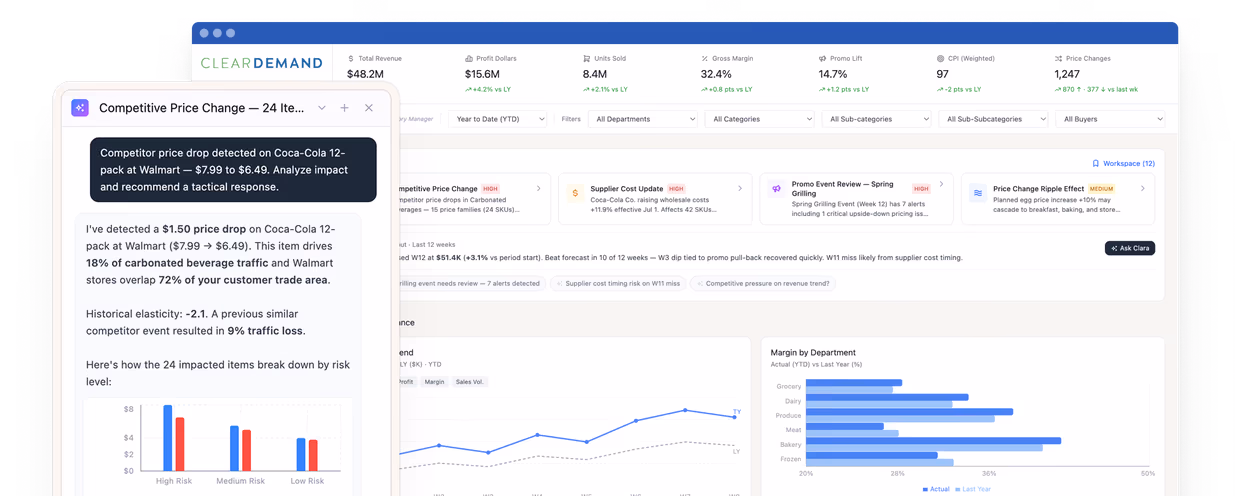The height and width of the screenshot is (496, 1240).
Task: Click the Price Changes shuffle icon
Action: pos(1059,59)
